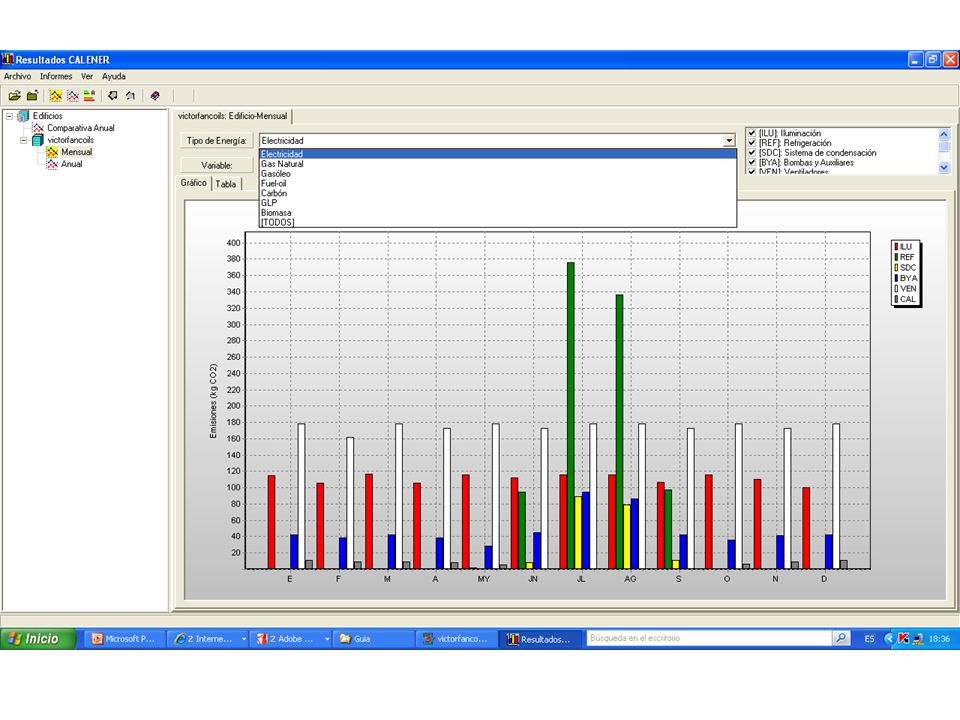The height and width of the screenshot is (720, 960).
Task: Click the yellow chart icon beside Mensual
Action: [53, 152]
